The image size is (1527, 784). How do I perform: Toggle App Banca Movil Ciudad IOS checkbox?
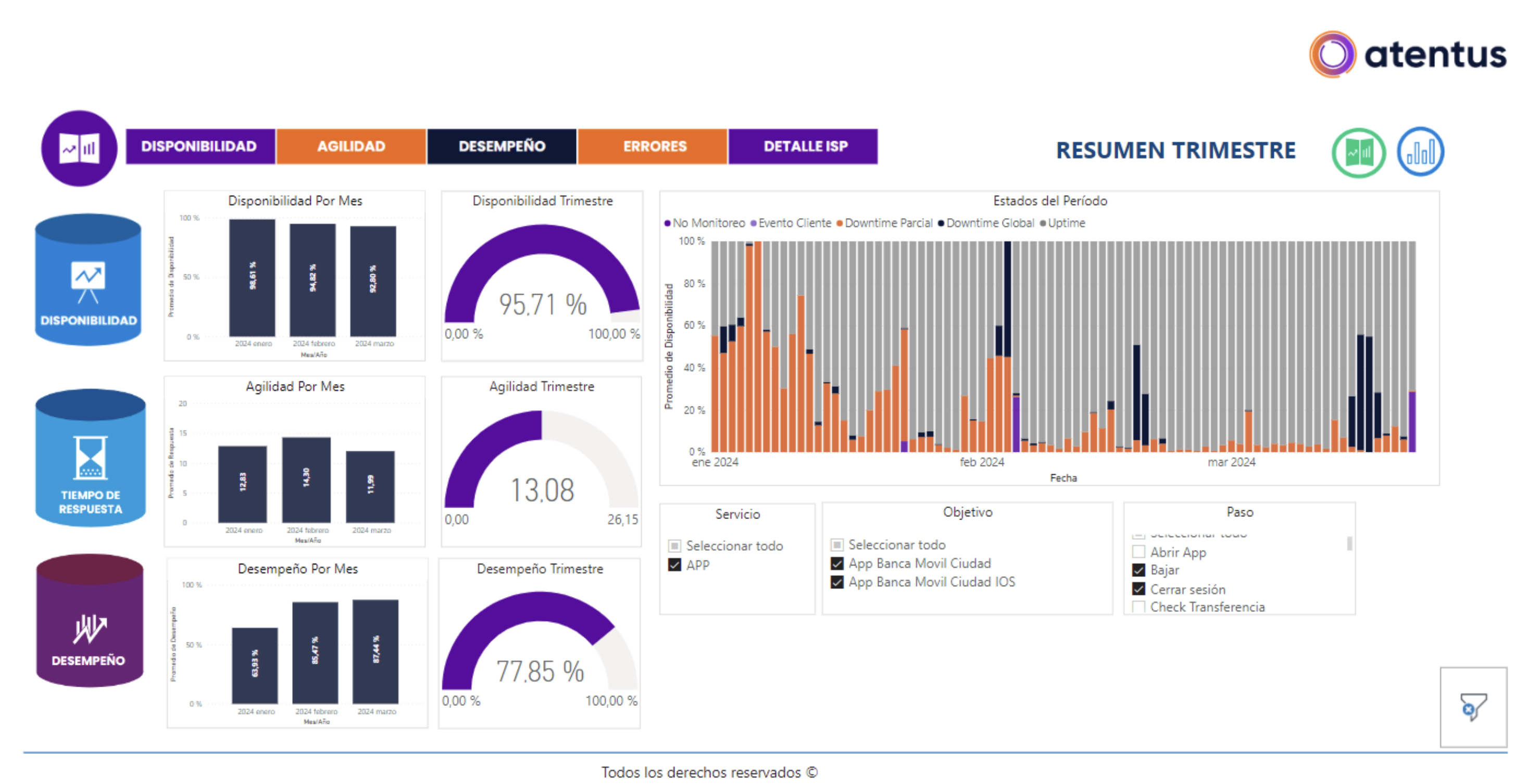coord(837,582)
